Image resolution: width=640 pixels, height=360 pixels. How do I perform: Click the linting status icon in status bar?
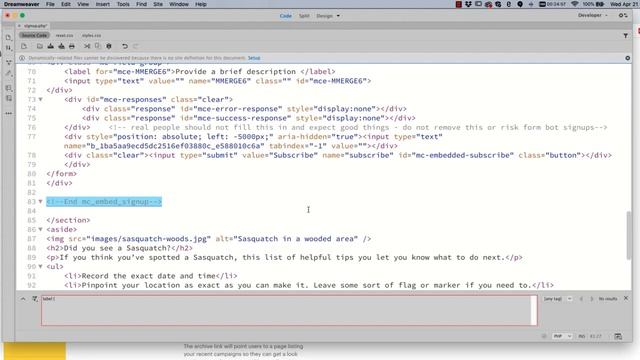[544, 336]
